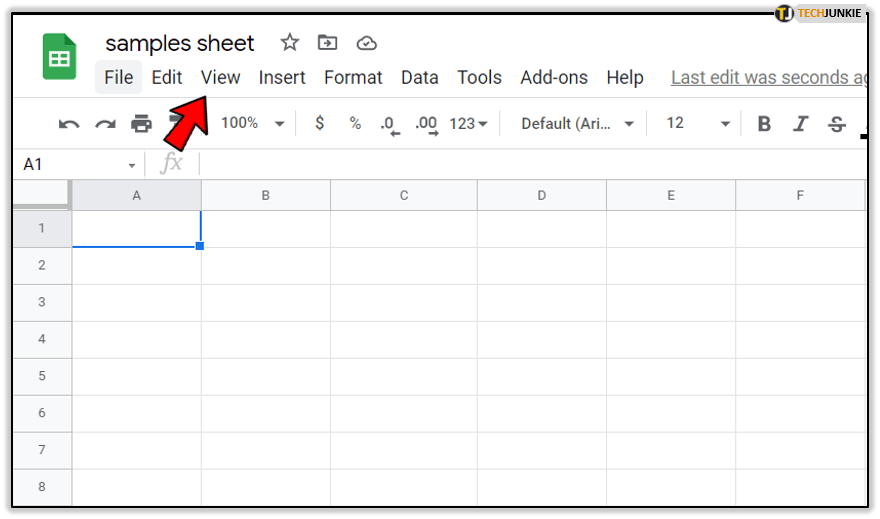
Task: Click the move to folder icon
Action: (327, 42)
